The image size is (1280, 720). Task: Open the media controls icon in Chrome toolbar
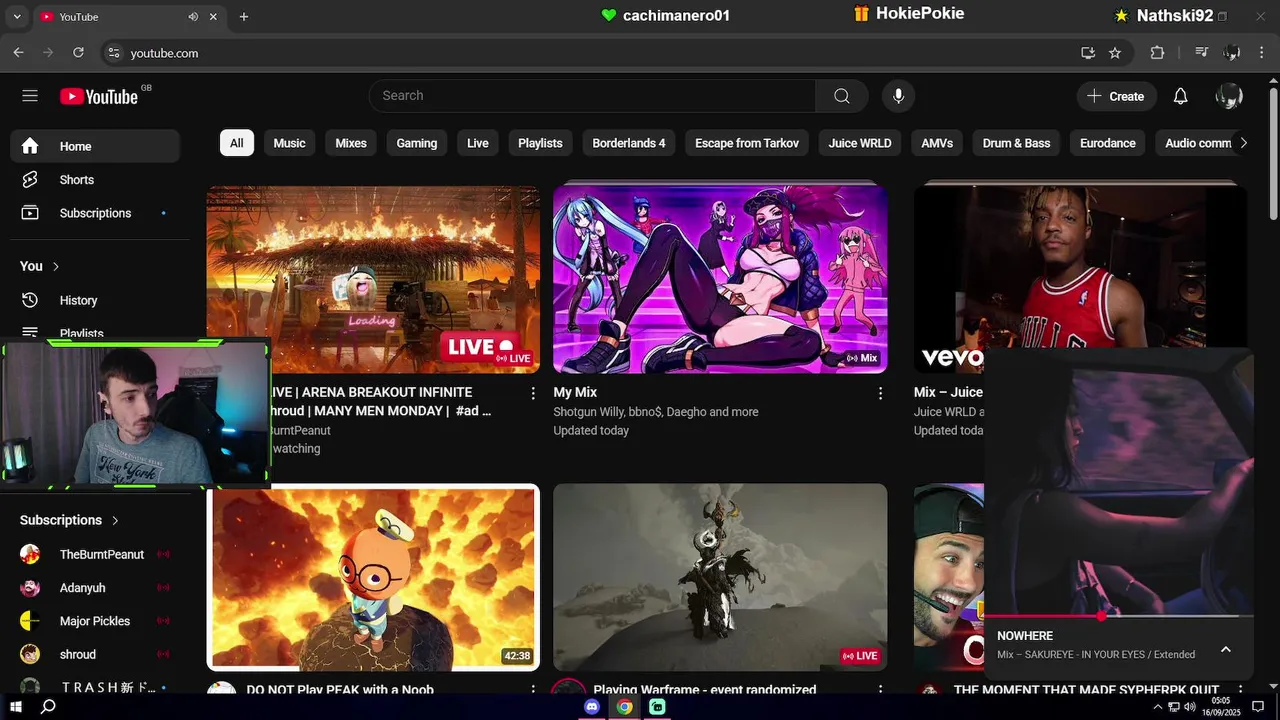(1202, 53)
